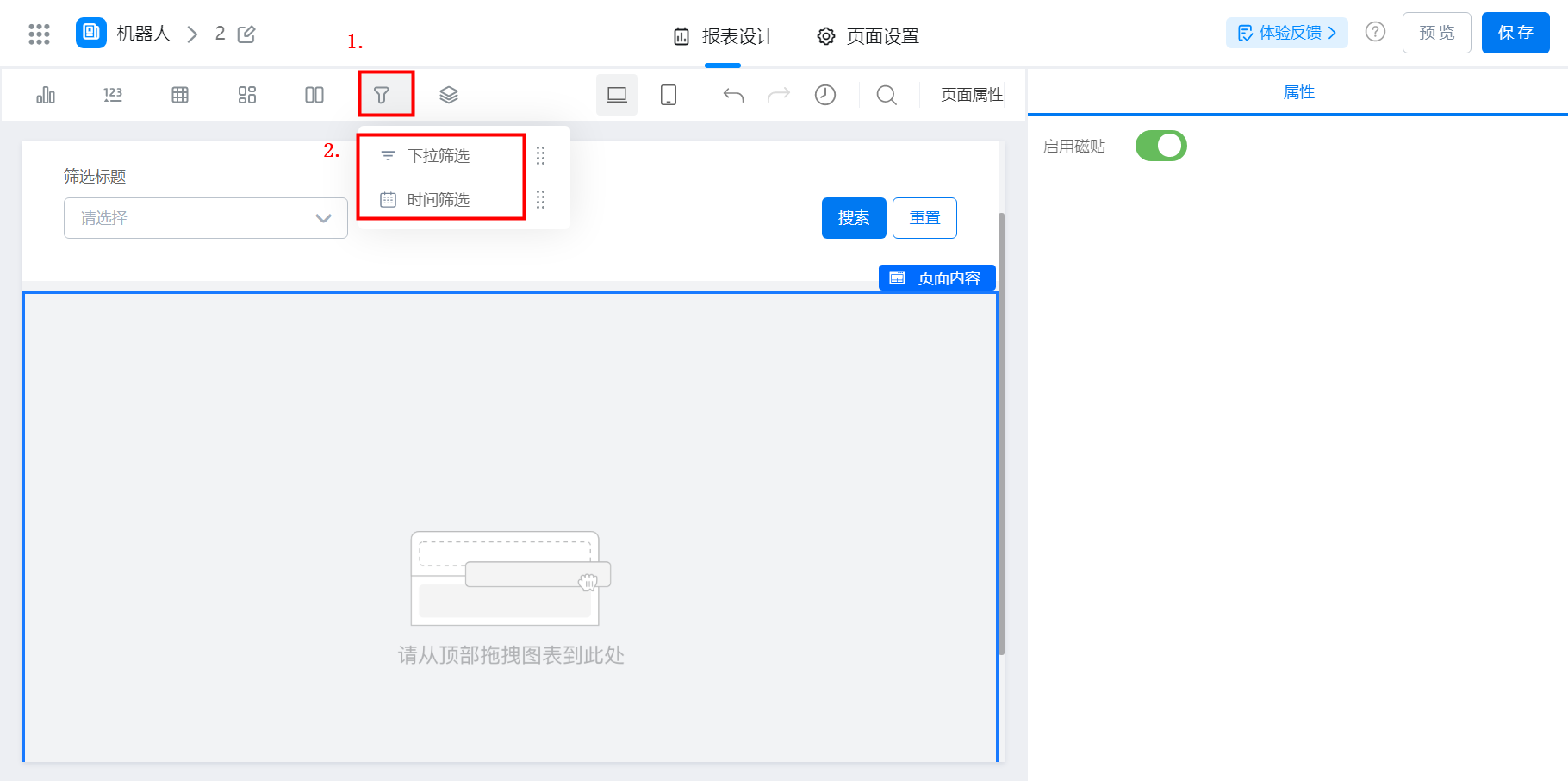Open the app grid launcher icon
1568x781 pixels.
pyautogui.click(x=39, y=34)
